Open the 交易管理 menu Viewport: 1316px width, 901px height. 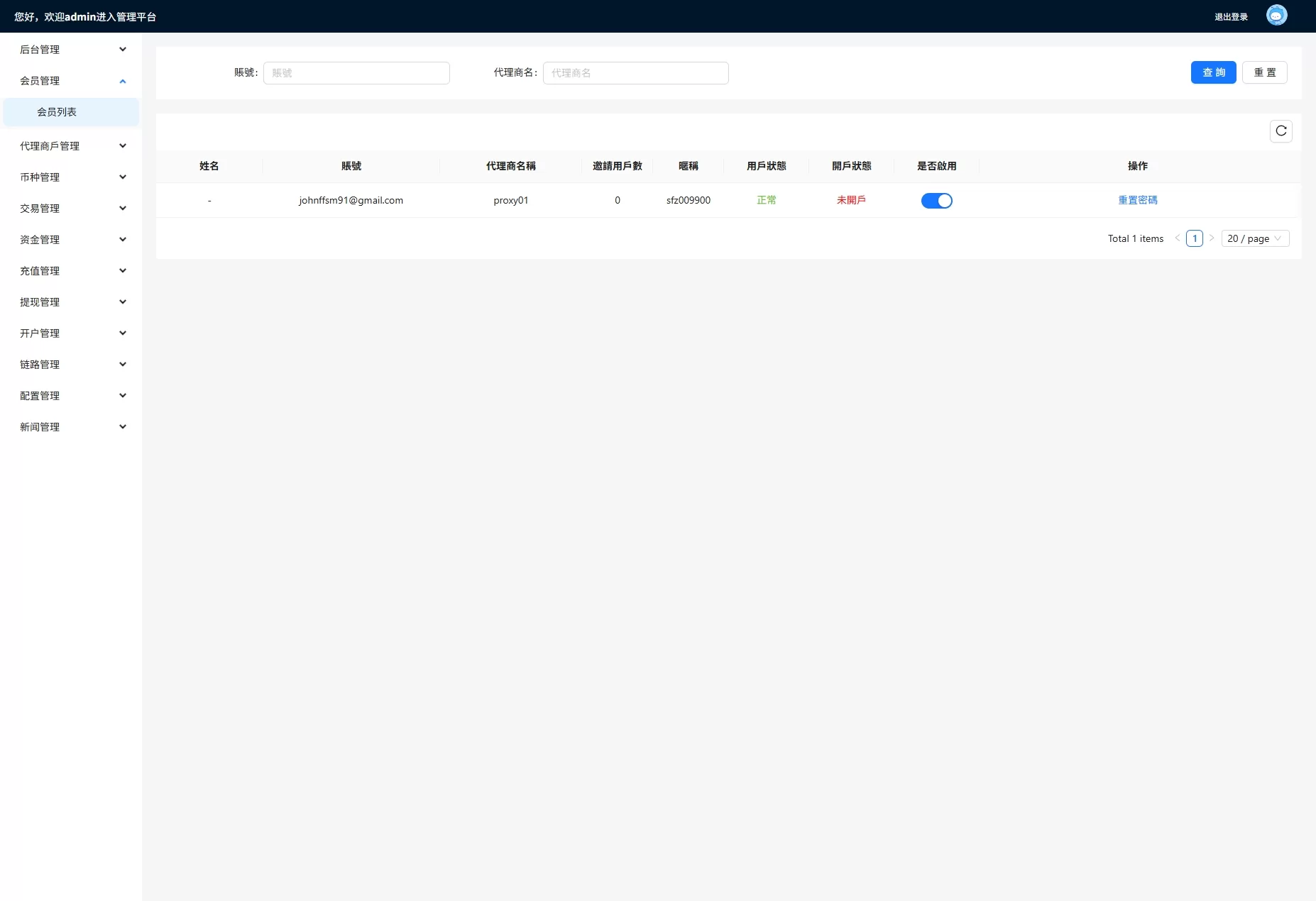click(x=71, y=209)
